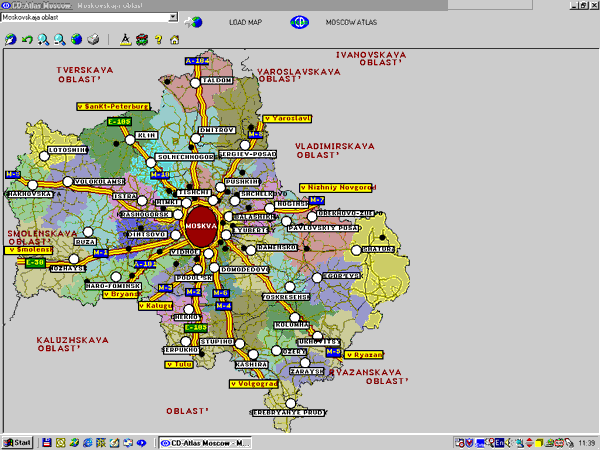Select the SEREBRYANYE PRUDY town label
The width and height of the screenshot is (600, 450).
289,412
